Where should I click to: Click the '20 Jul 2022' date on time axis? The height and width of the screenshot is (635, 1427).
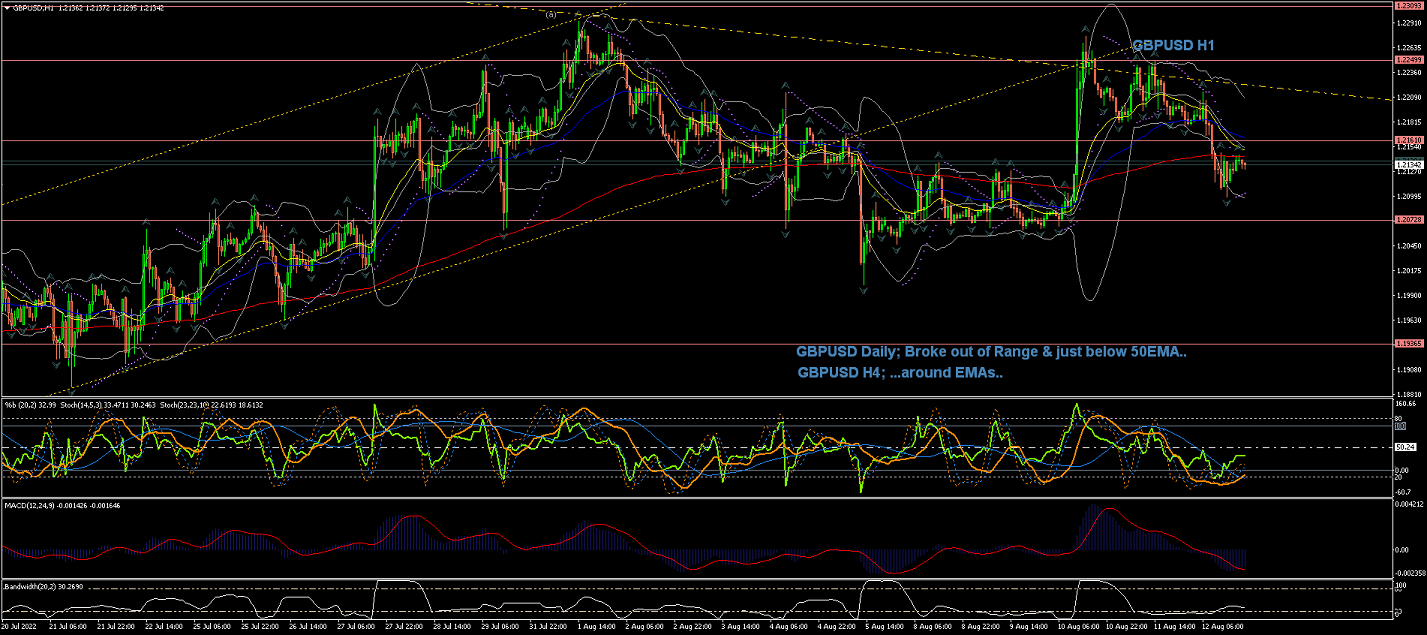(17, 627)
